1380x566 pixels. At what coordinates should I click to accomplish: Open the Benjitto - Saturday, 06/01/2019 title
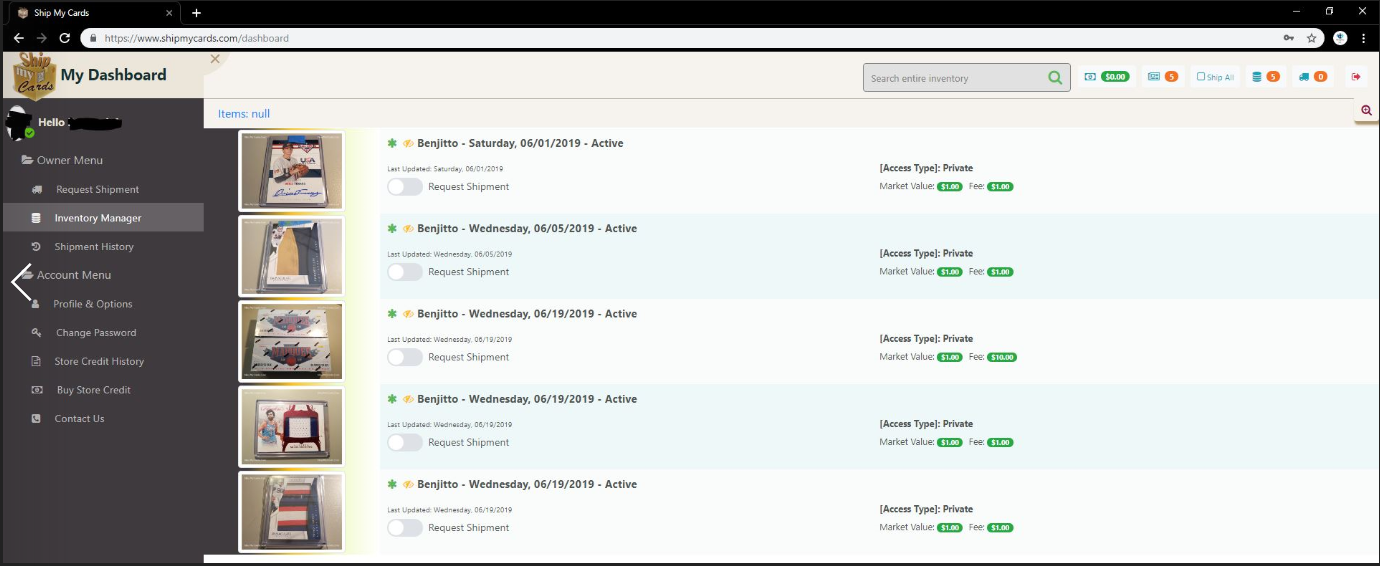(x=520, y=144)
